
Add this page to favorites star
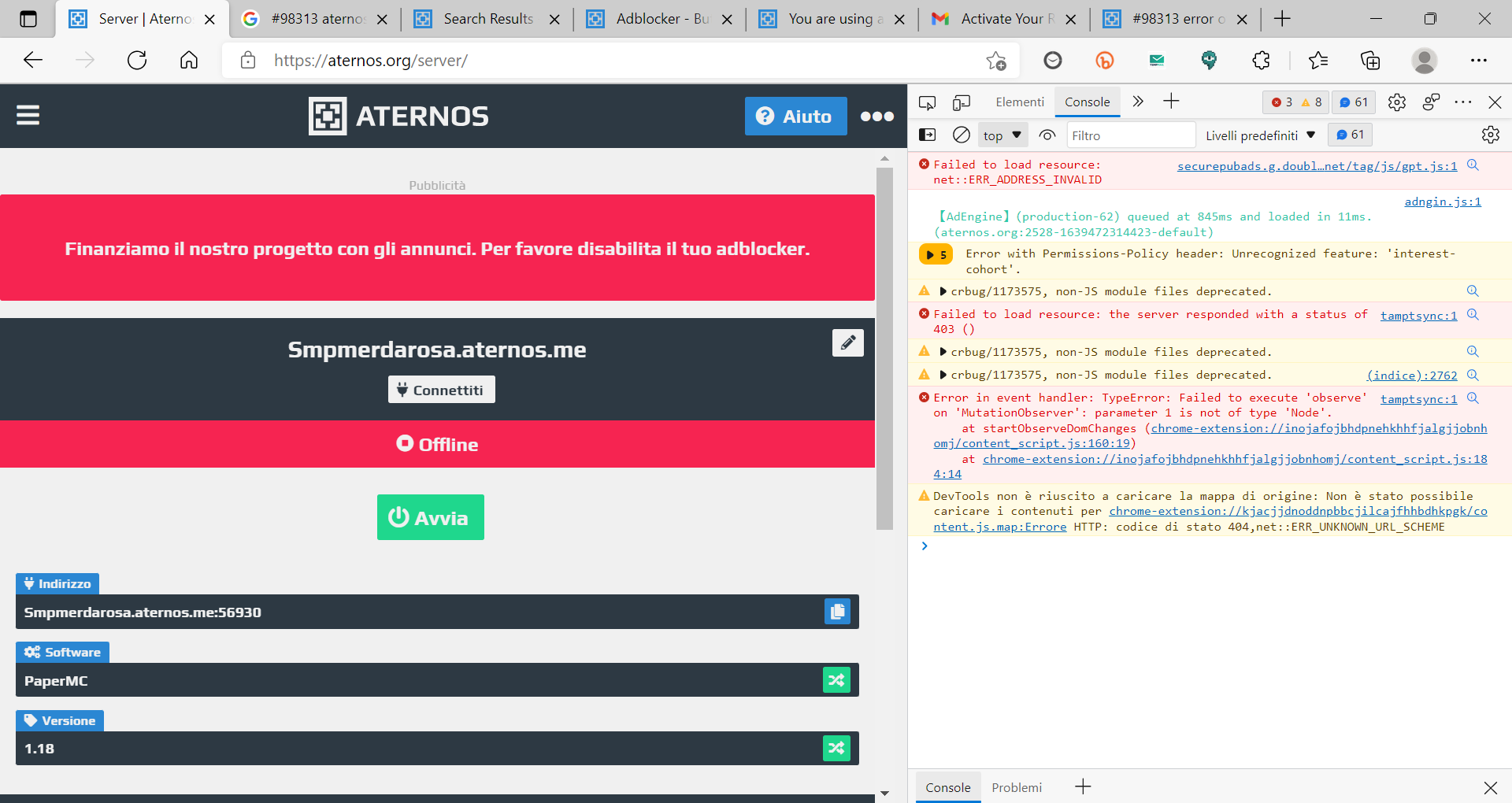pos(996,61)
